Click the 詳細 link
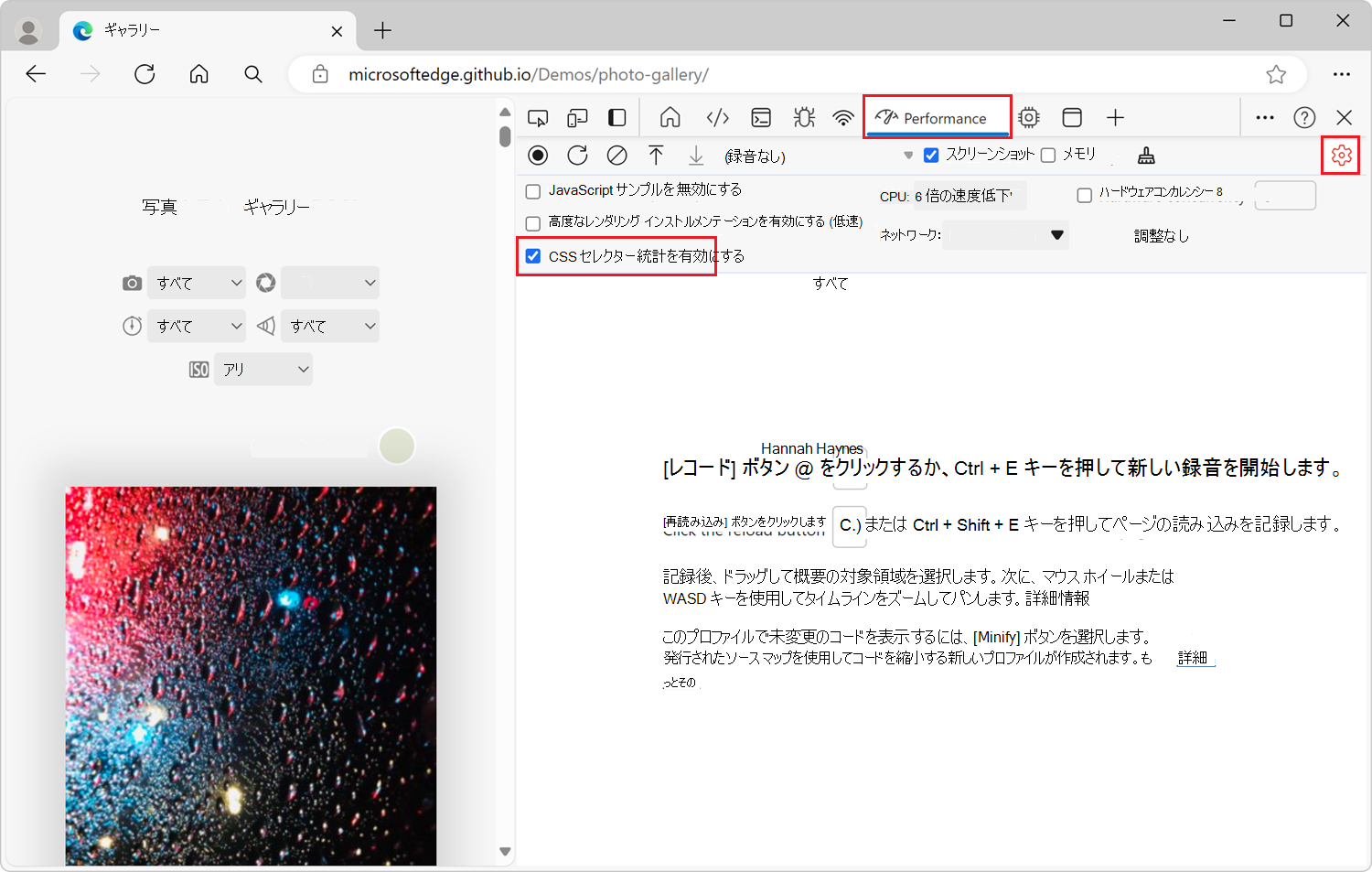Image resolution: width=1372 pixels, height=872 pixels. (x=1194, y=657)
